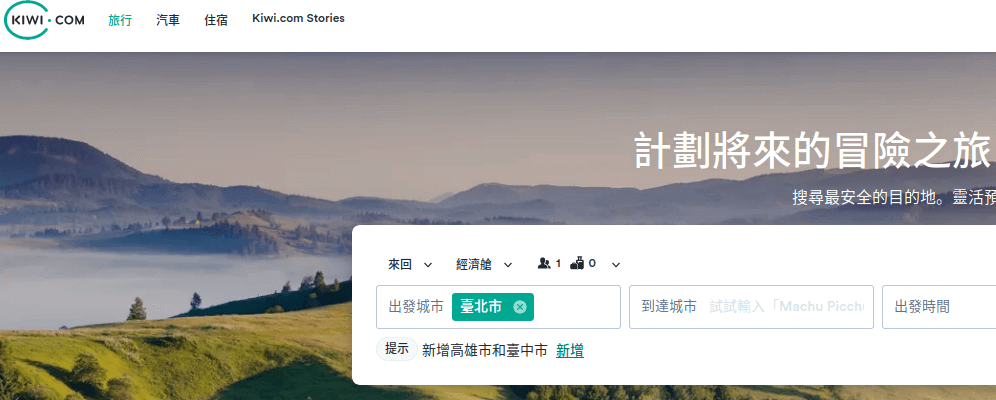Click the baggage count icon
The image size is (996, 400).
coord(577,263)
